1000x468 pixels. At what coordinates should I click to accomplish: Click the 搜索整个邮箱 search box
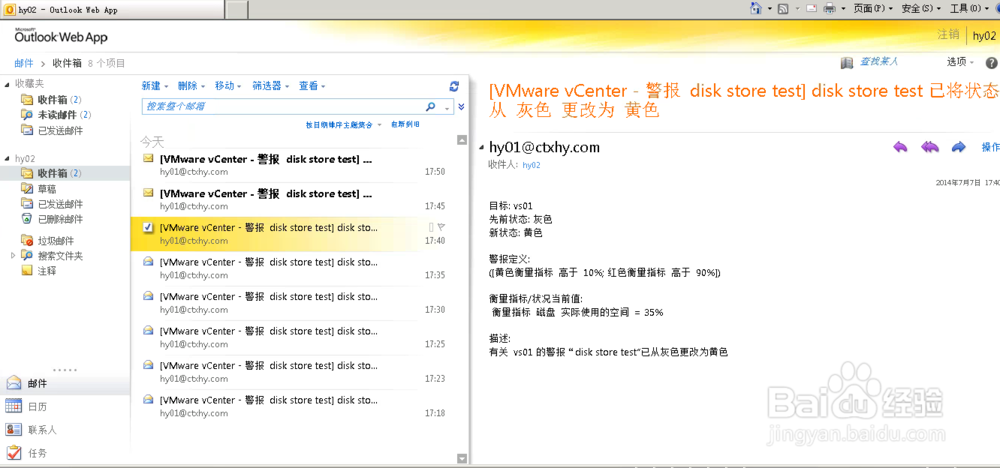click(x=283, y=106)
